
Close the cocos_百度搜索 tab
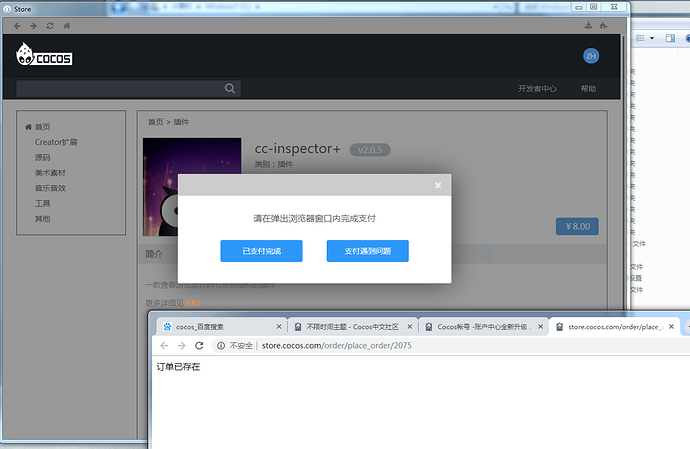[x=279, y=327]
